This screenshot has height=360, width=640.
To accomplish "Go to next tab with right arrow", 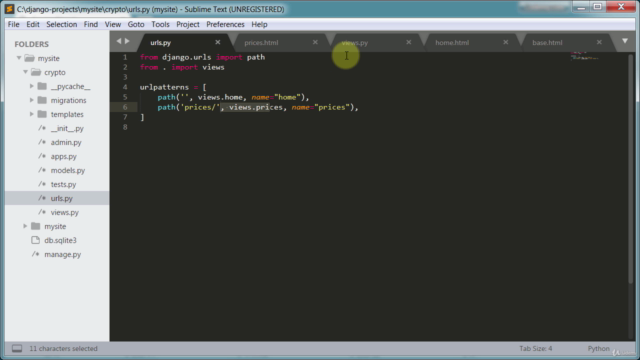I will pos(127,41).
